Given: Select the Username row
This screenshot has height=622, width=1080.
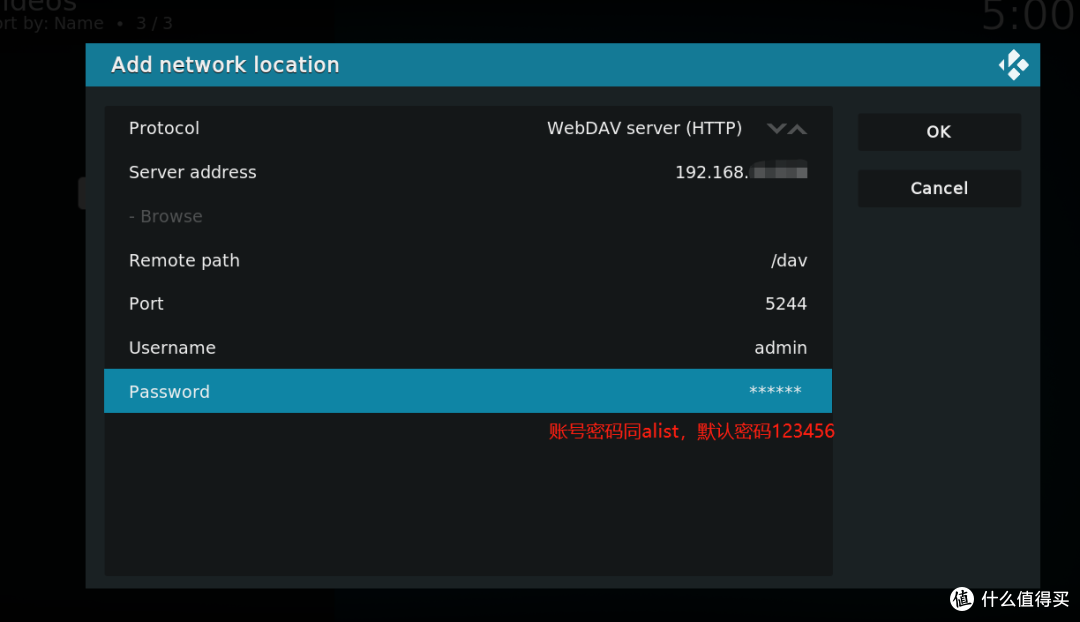Looking at the screenshot, I should click(172, 348).
